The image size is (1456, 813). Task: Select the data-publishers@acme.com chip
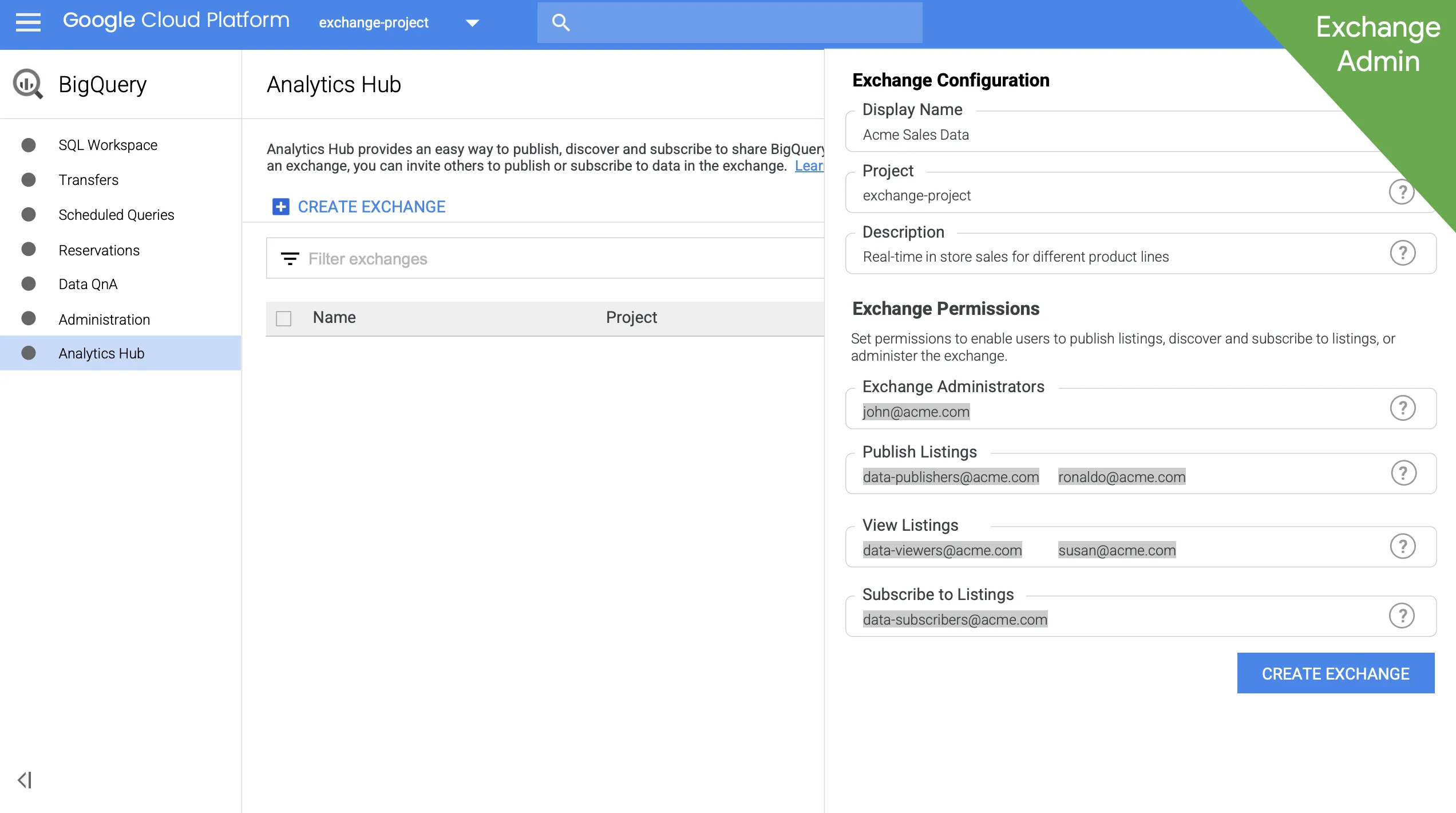tap(951, 477)
